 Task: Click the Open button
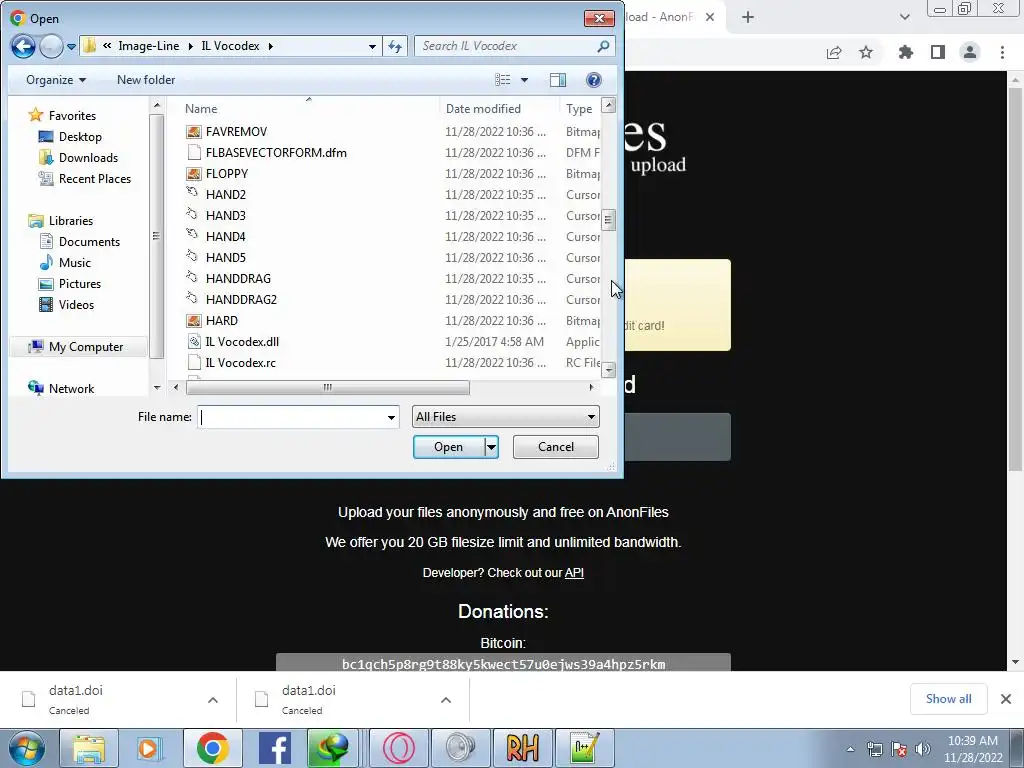449,447
